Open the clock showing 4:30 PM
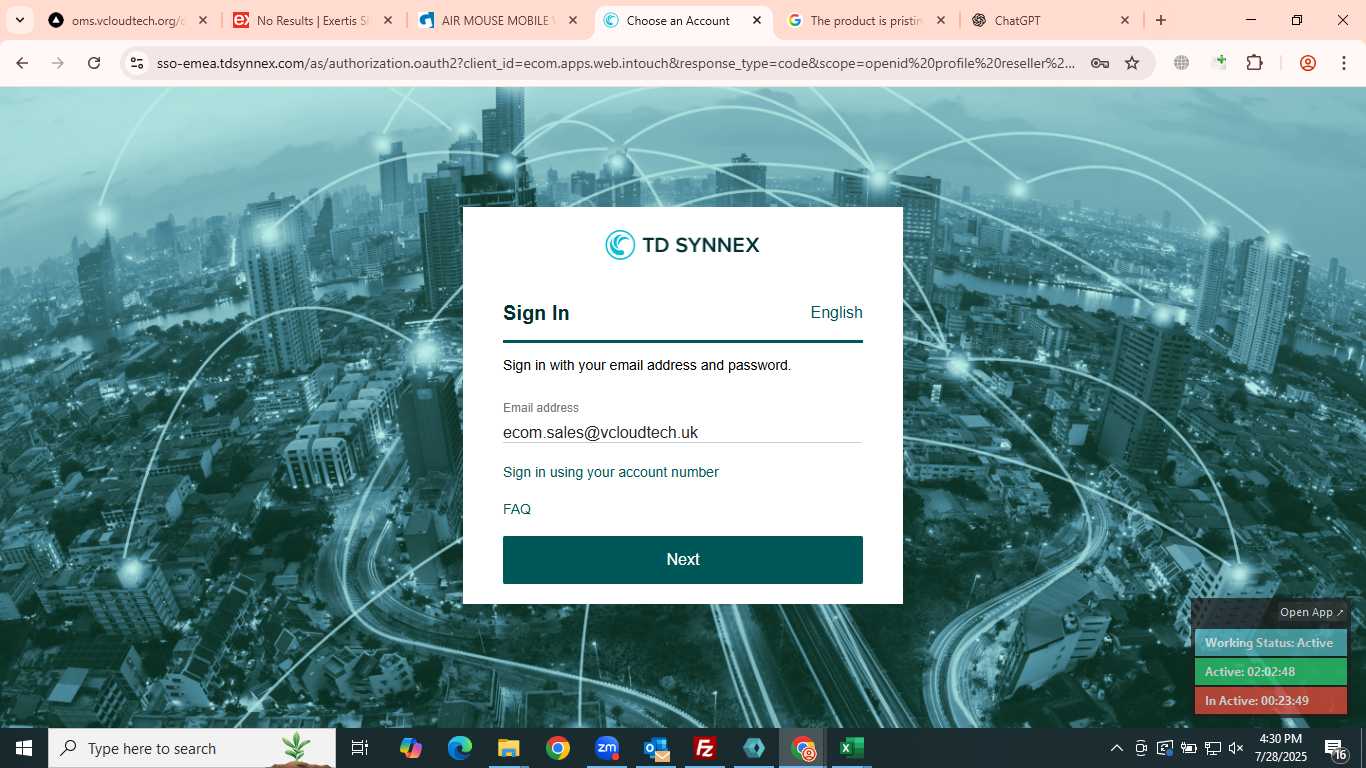The height and width of the screenshot is (768, 1366). point(1280,748)
